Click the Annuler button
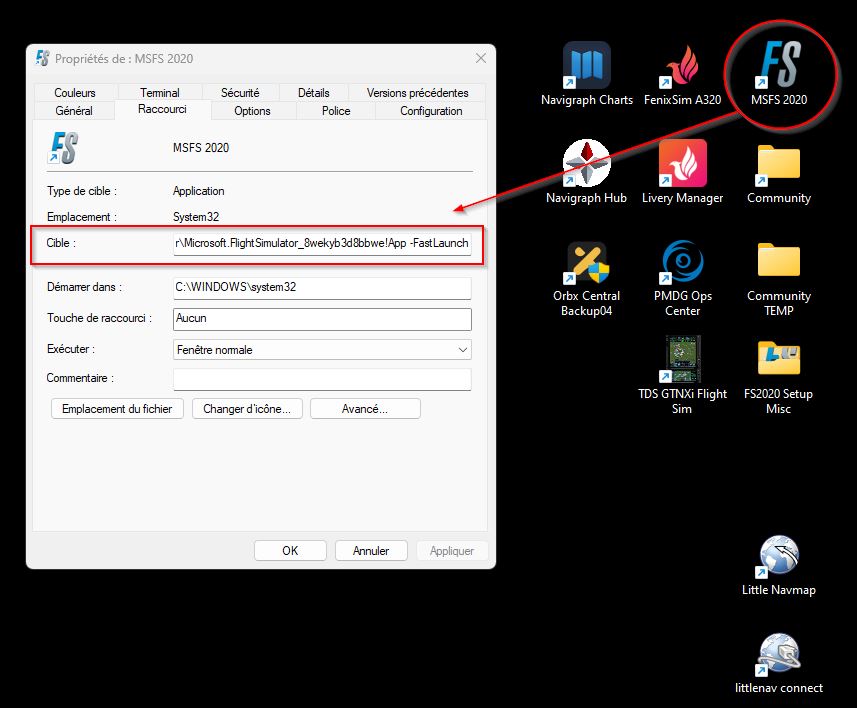The image size is (857, 708). click(x=371, y=551)
